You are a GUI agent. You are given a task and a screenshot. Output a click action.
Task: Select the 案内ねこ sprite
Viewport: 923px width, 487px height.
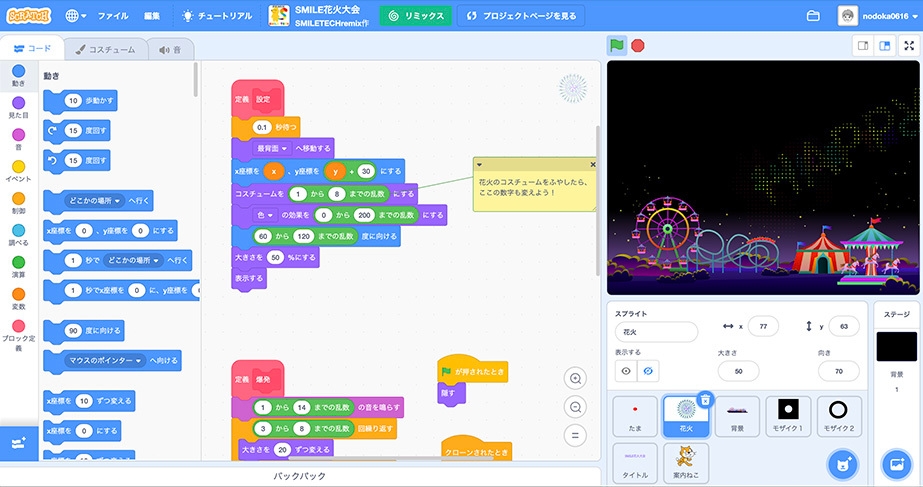686,463
